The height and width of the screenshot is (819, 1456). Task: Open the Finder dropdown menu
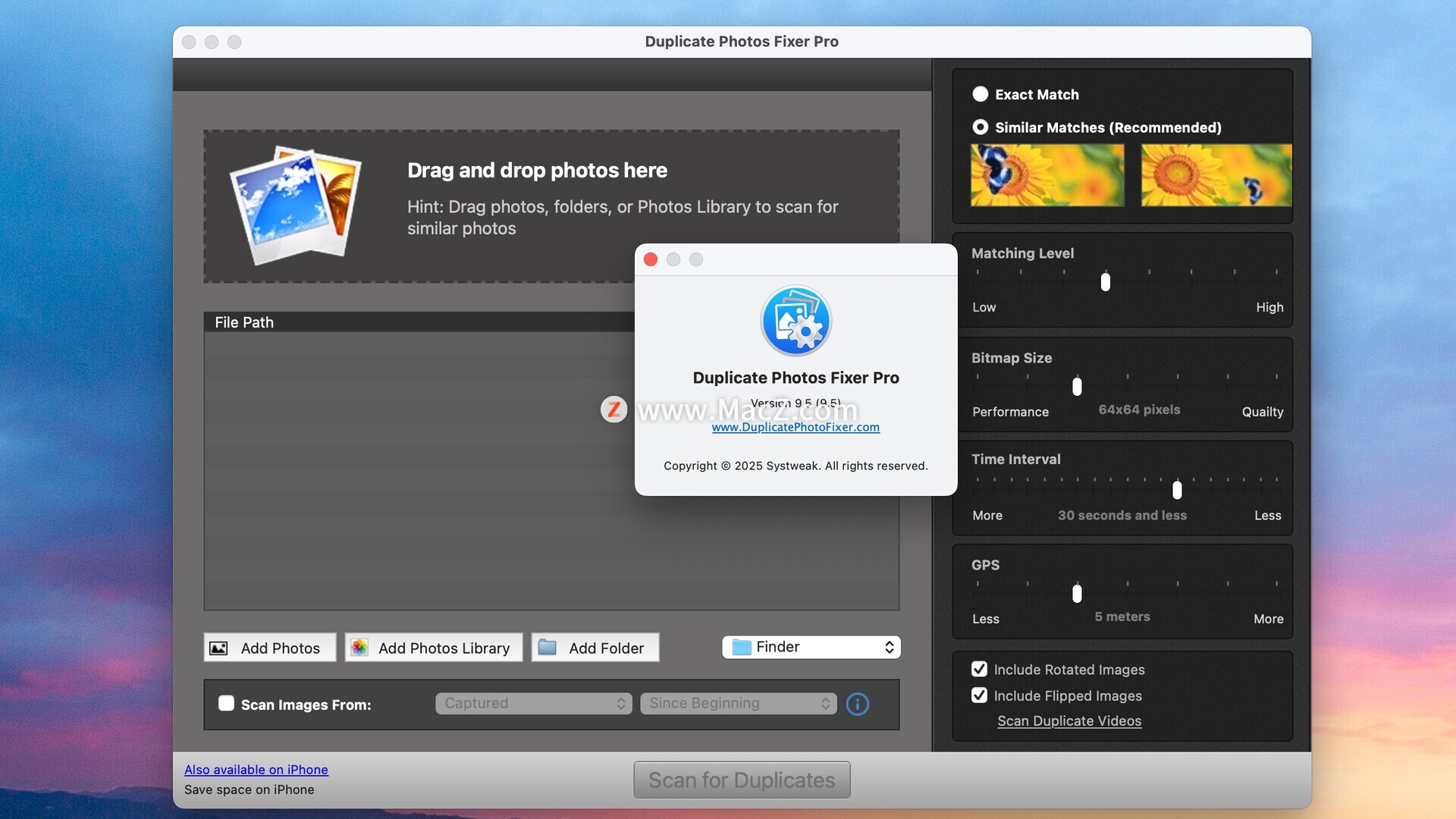[811, 647]
